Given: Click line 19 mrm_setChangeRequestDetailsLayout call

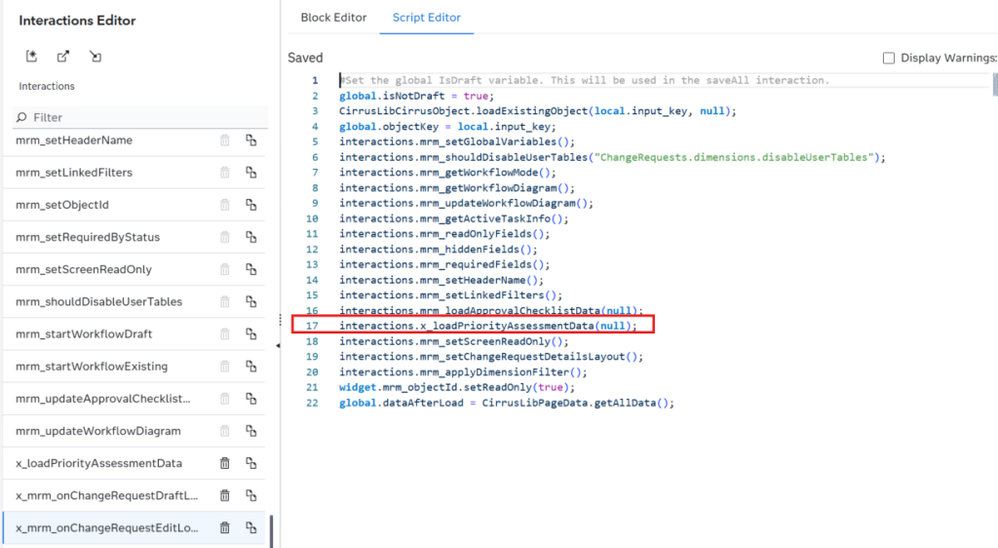Looking at the screenshot, I should (x=491, y=356).
